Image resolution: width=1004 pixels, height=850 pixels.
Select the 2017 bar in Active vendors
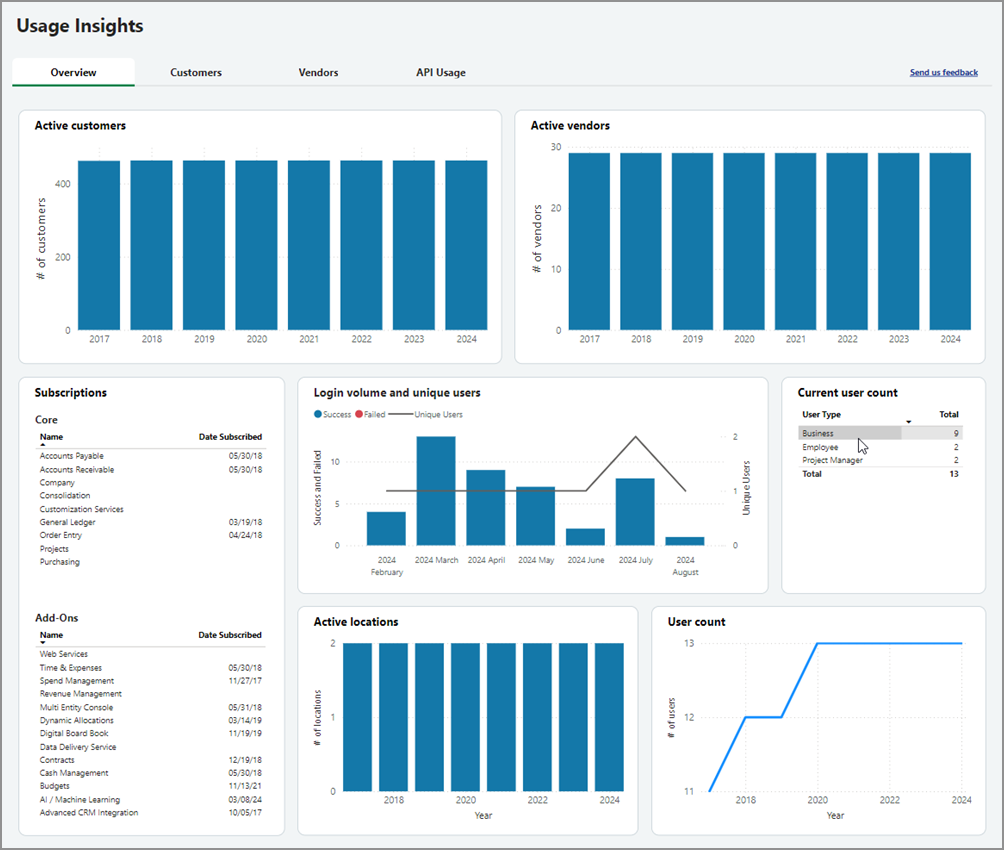589,241
